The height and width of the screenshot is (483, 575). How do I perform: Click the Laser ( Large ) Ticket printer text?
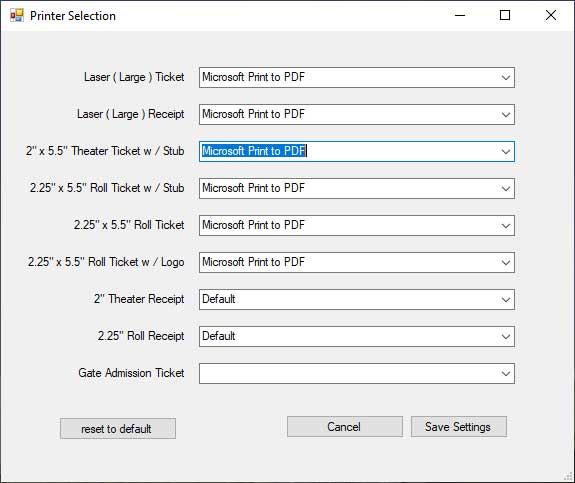point(253,77)
